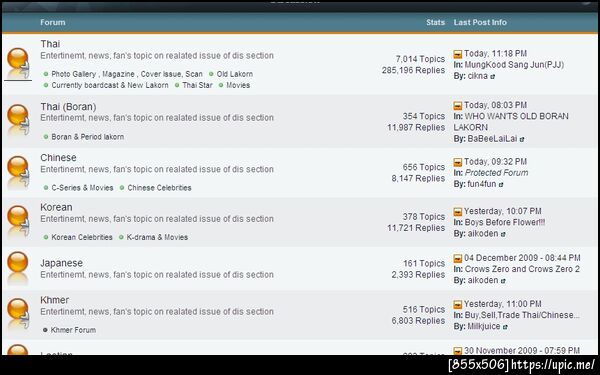
Task: Open the K-drama & Movies subforum
Action: [157, 237]
